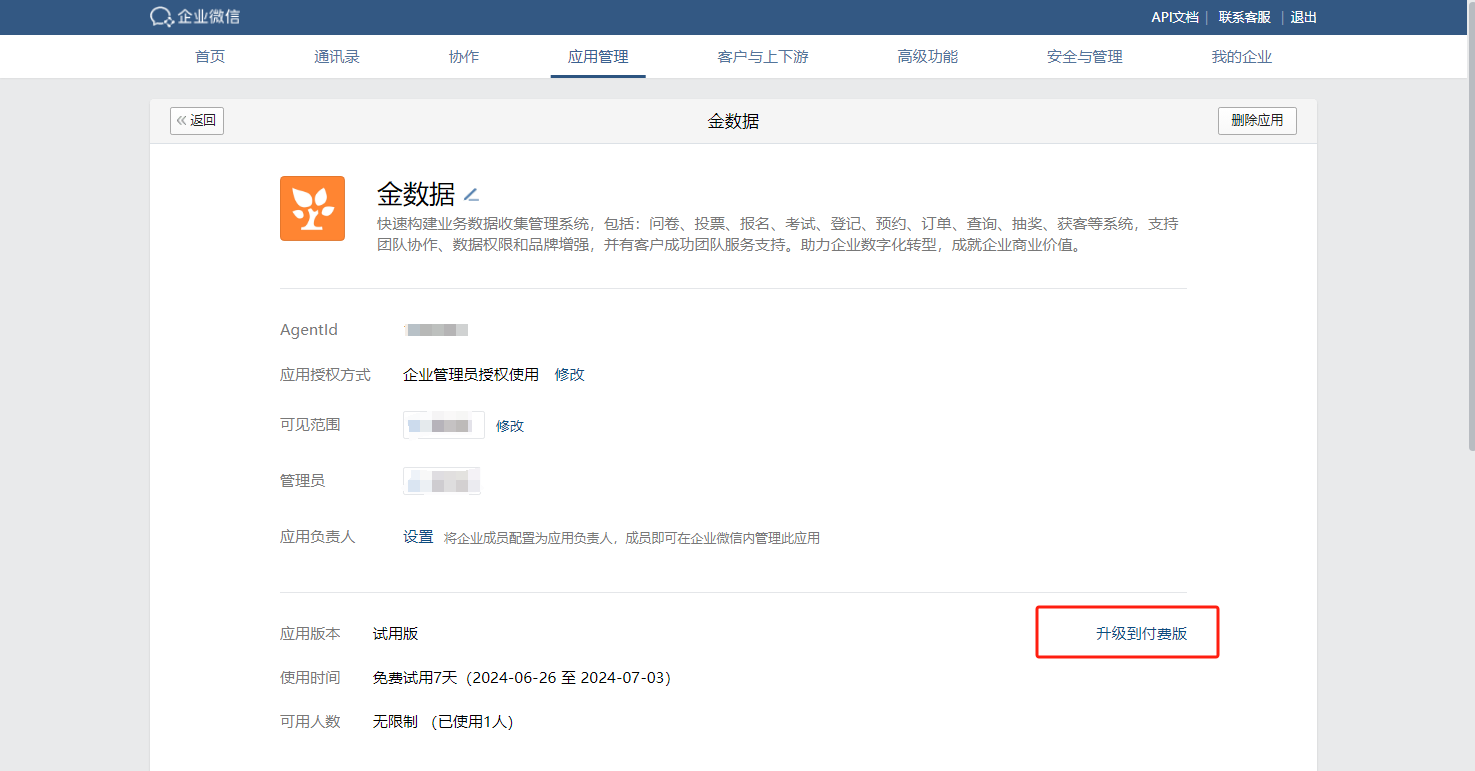
Task: Open 高级功能 tab
Action: 928,57
